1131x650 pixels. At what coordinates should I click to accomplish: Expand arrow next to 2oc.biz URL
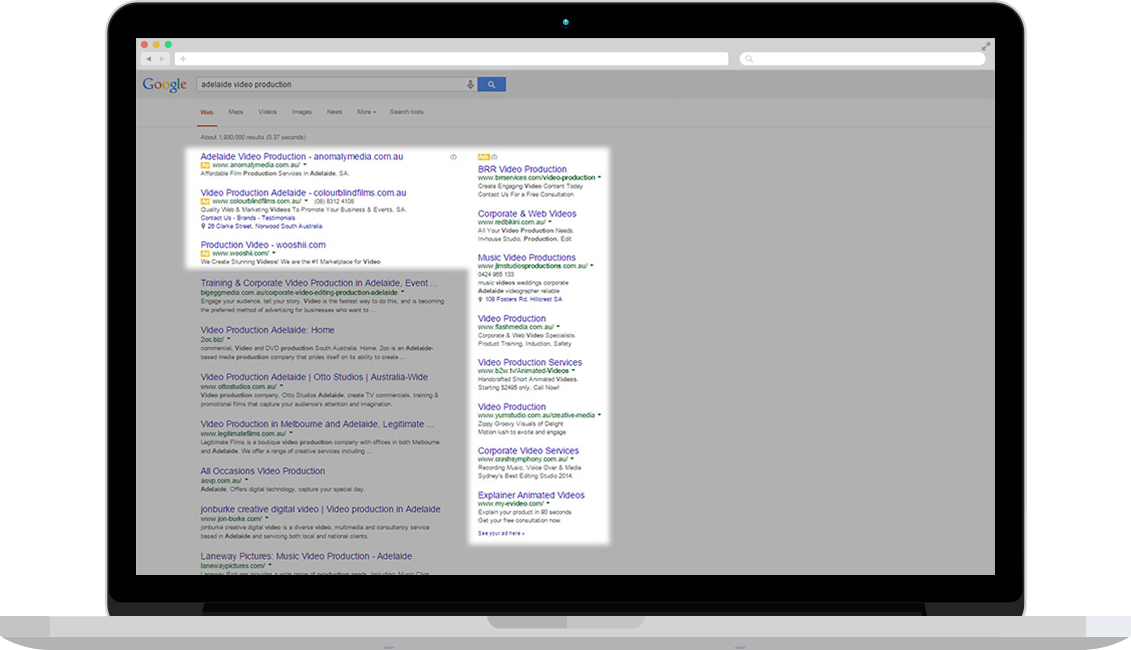(x=229, y=339)
